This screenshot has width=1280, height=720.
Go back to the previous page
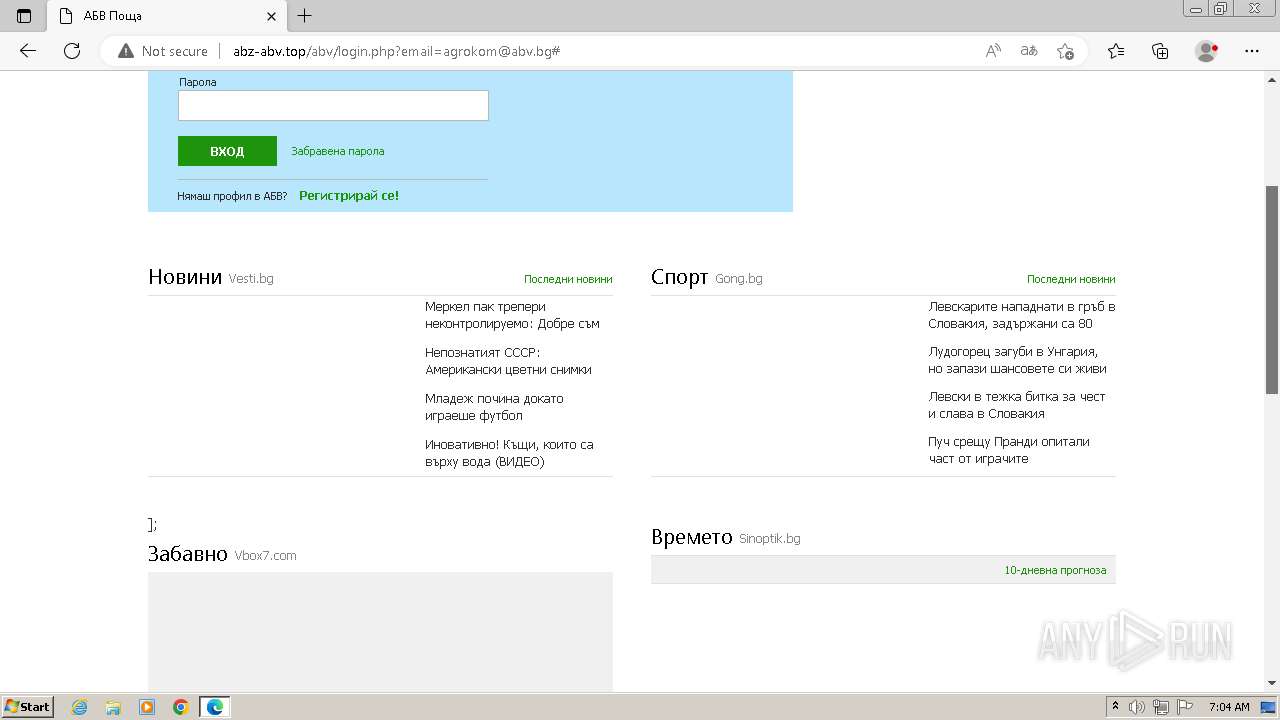tap(28, 51)
